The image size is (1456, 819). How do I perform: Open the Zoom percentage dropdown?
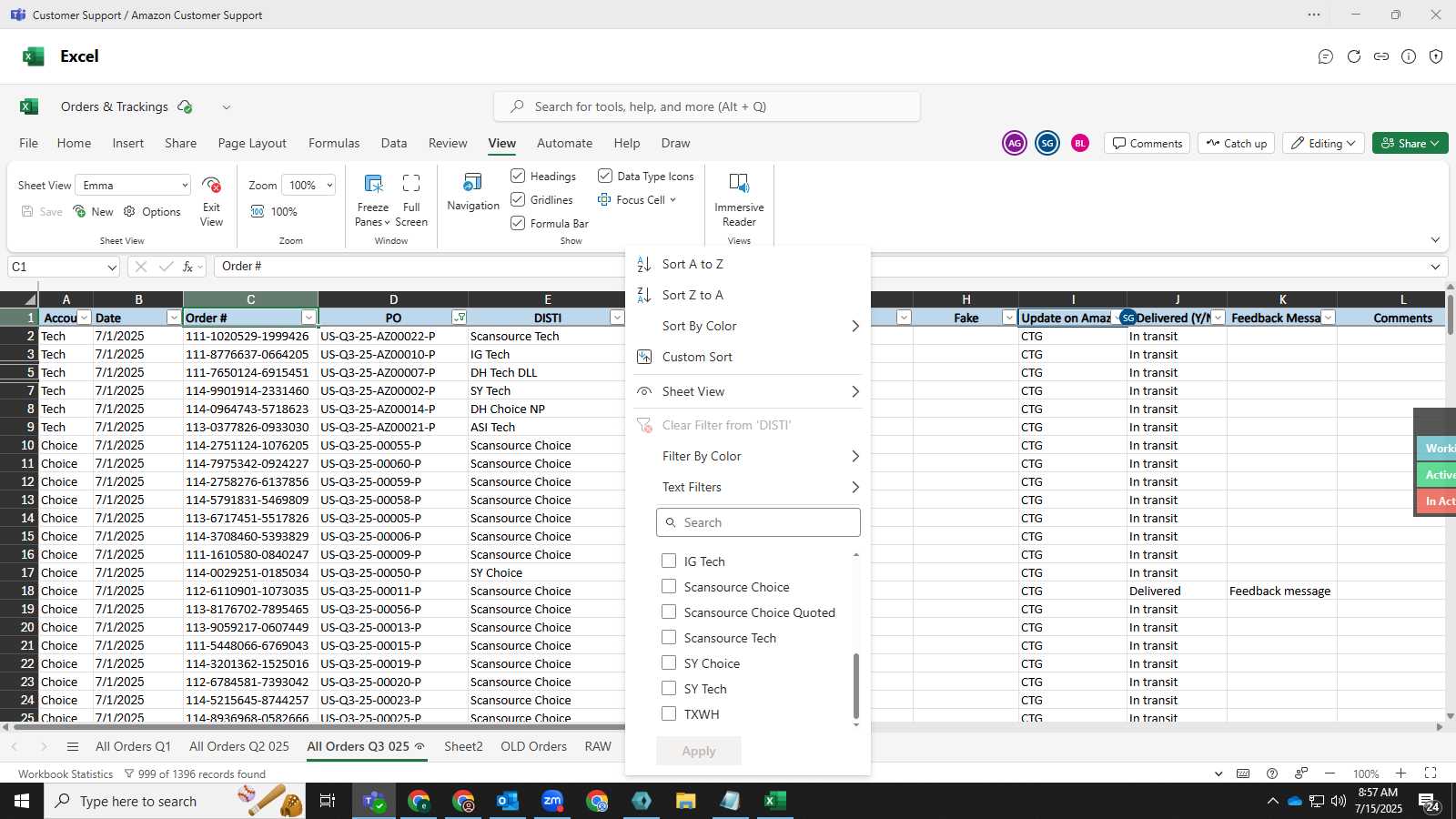point(308,185)
